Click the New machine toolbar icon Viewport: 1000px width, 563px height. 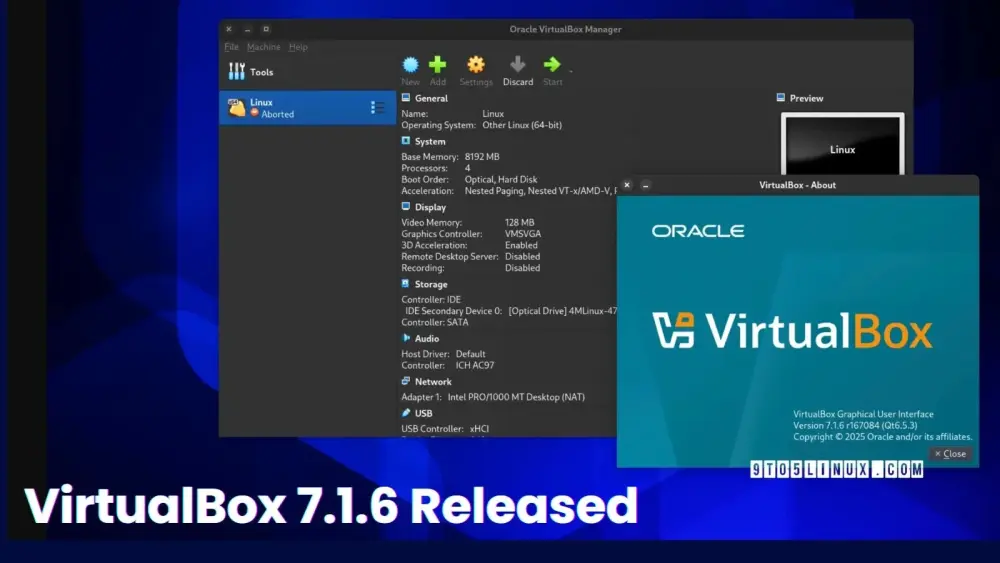[x=411, y=64]
